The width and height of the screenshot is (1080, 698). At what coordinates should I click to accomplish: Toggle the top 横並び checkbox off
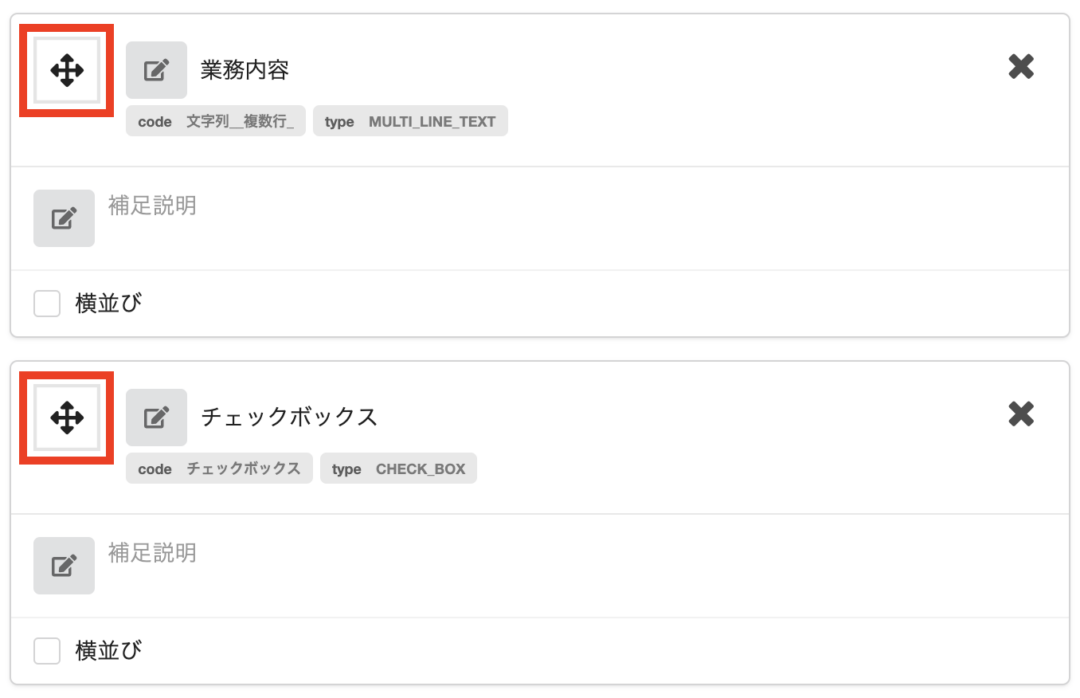coord(47,303)
